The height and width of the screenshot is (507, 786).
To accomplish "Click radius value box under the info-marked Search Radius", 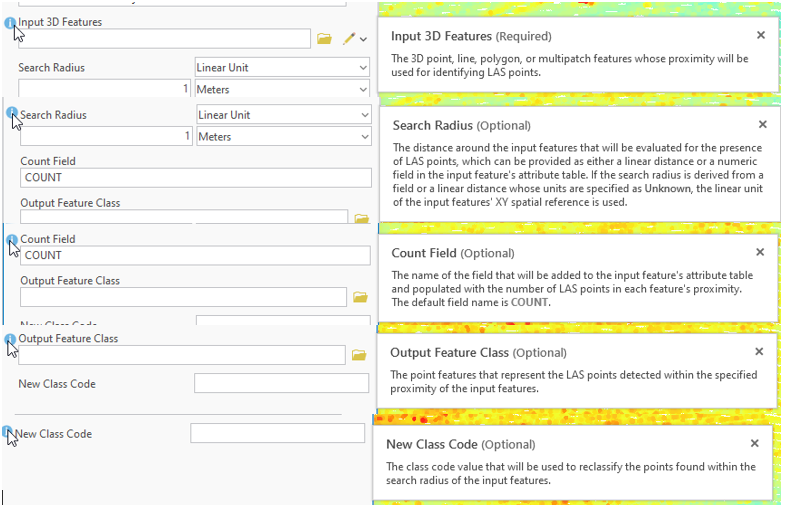I will 106,136.
